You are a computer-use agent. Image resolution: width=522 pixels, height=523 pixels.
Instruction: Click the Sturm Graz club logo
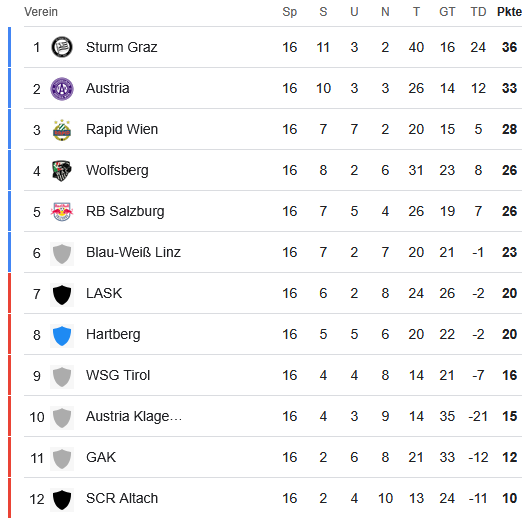coord(62,47)
